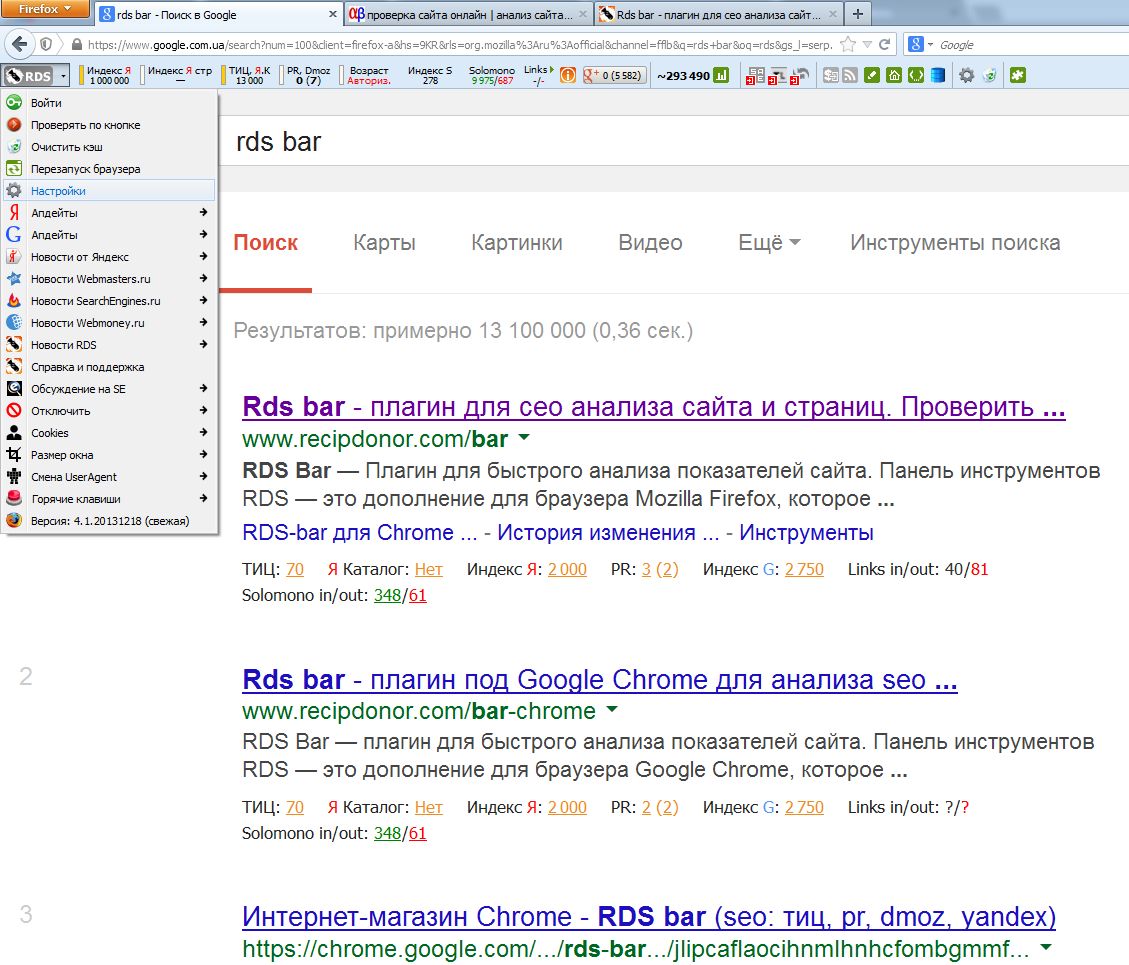
Task: Click the gray RSS feed icon
Action: (x=850, y=75)
